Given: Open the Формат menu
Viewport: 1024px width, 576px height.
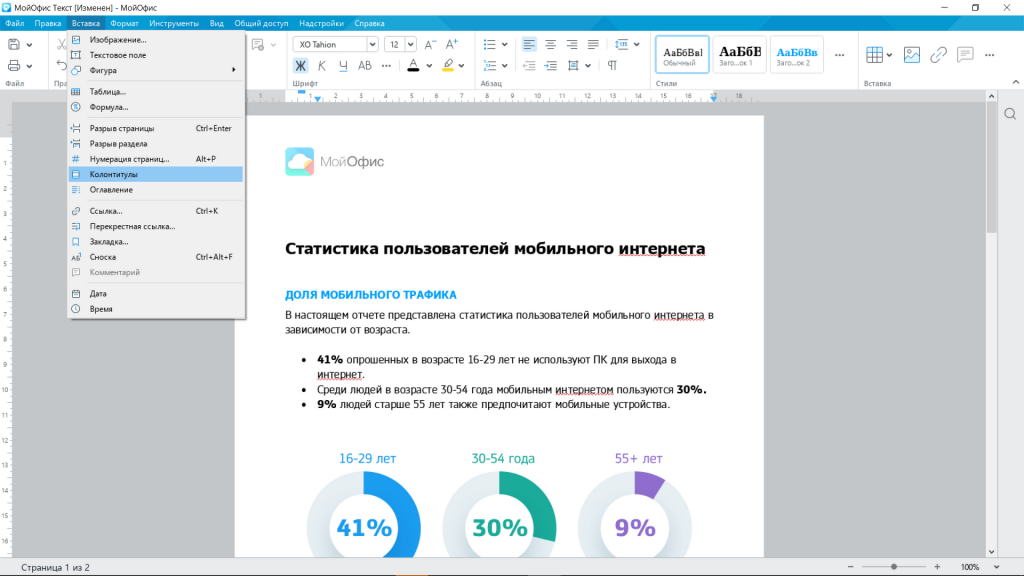Looking at the screenshot, I should point(124,22).
